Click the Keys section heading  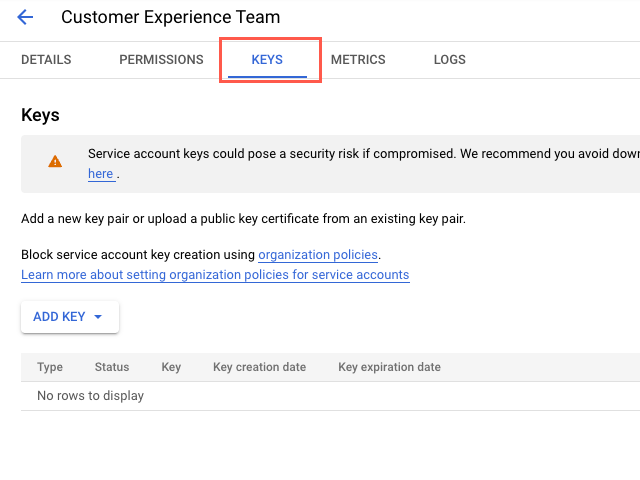(40, 115)
